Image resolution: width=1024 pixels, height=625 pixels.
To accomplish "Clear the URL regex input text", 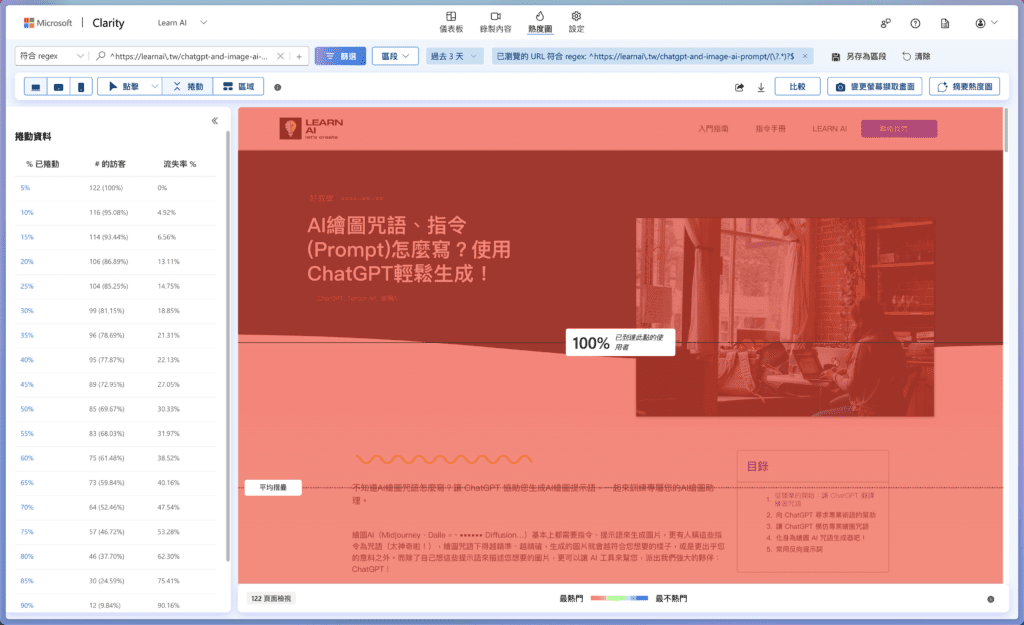I will 281,56.
